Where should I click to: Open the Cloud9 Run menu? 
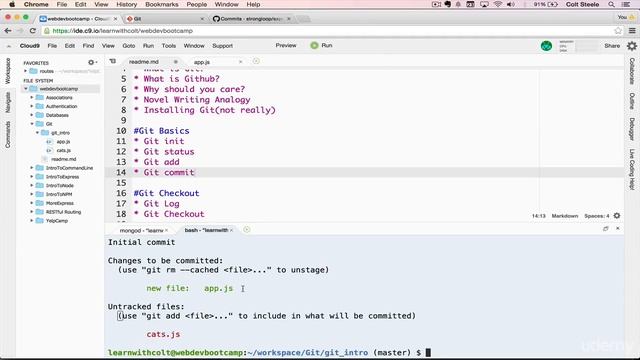coord(148,46)
